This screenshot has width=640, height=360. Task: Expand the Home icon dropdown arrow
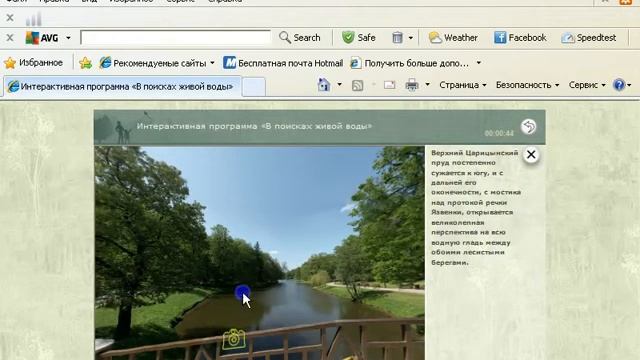(x=339, y=84)
